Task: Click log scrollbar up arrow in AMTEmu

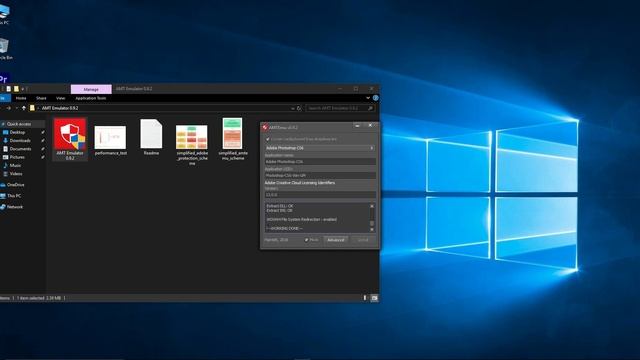Action: coord(372,206)
